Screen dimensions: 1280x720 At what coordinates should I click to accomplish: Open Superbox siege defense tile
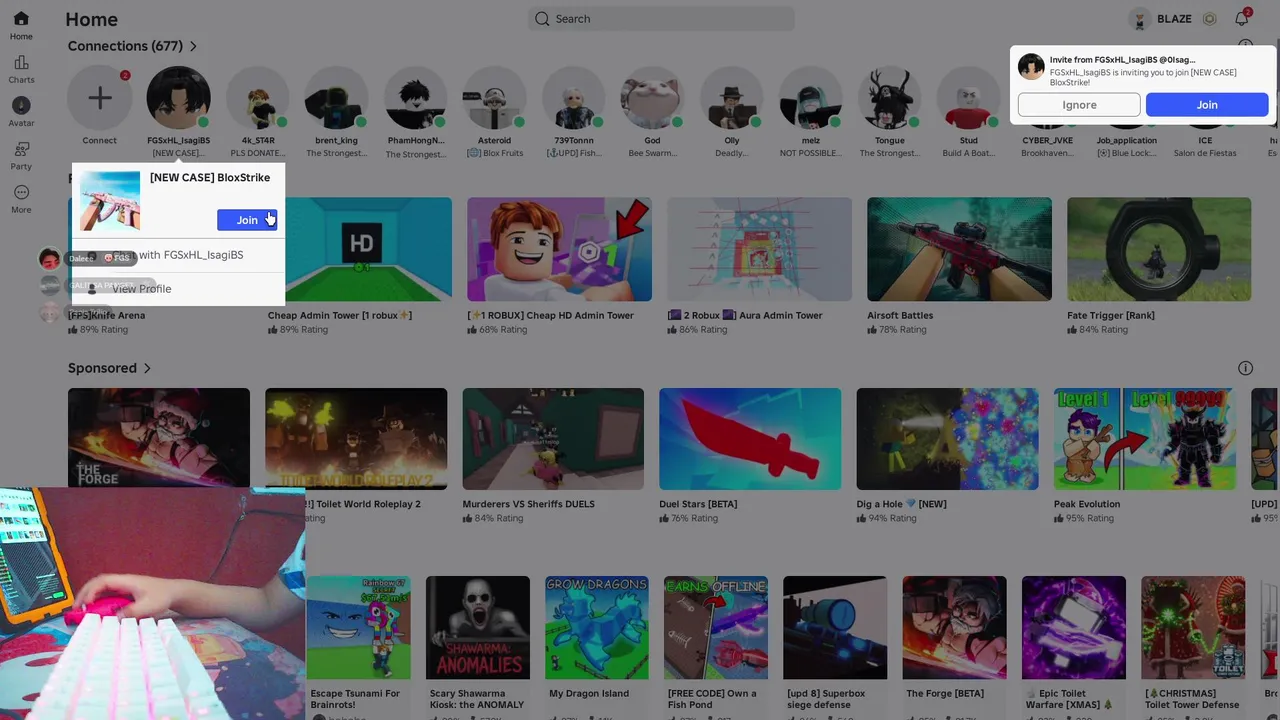(x=835, y=628)
